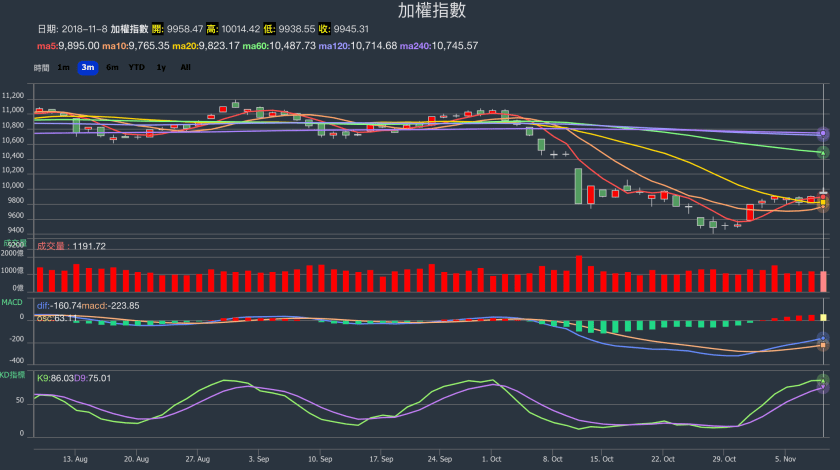This screenshot has width=840, height=470.
Task: Select the 1m time range button
Action: [x=63, y=67]
